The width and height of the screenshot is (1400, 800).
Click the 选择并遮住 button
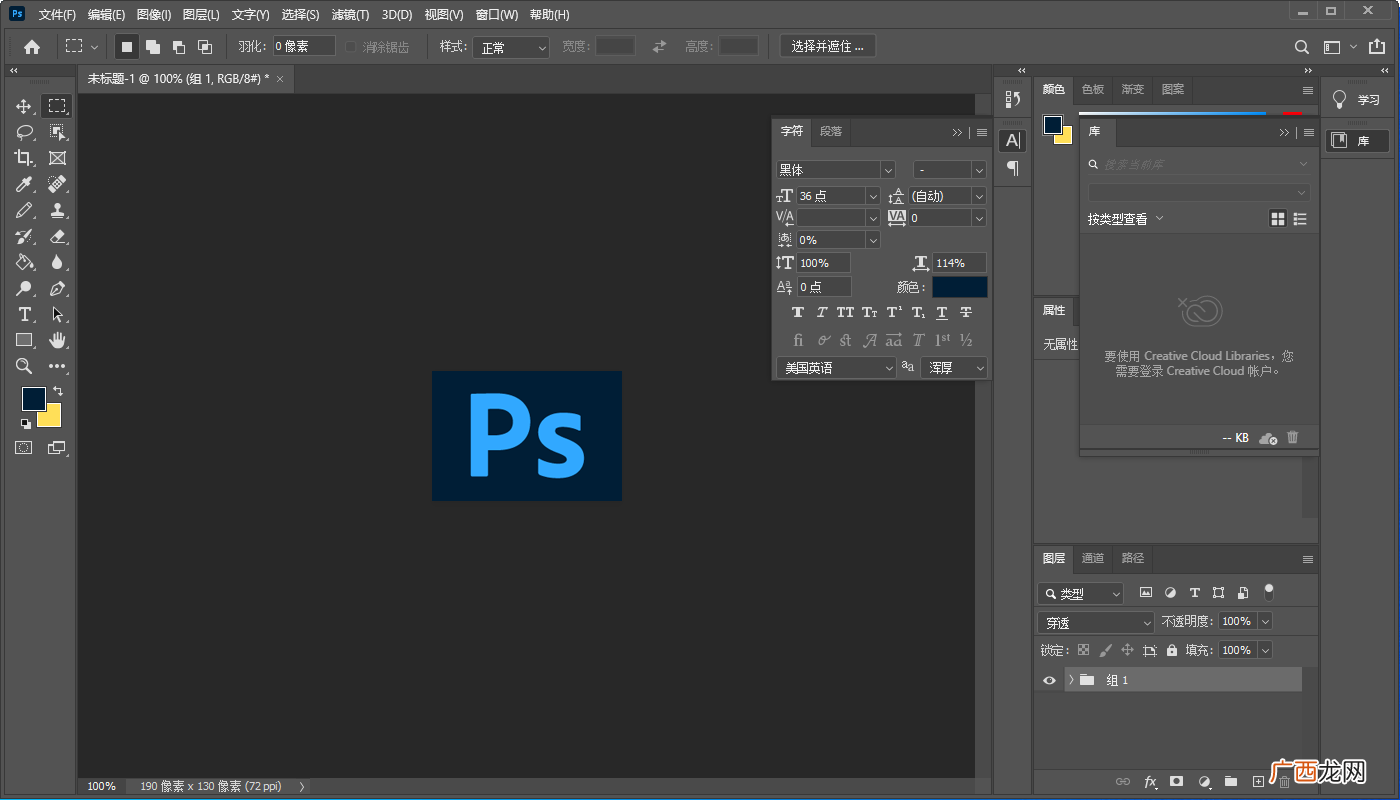[828, 46]
